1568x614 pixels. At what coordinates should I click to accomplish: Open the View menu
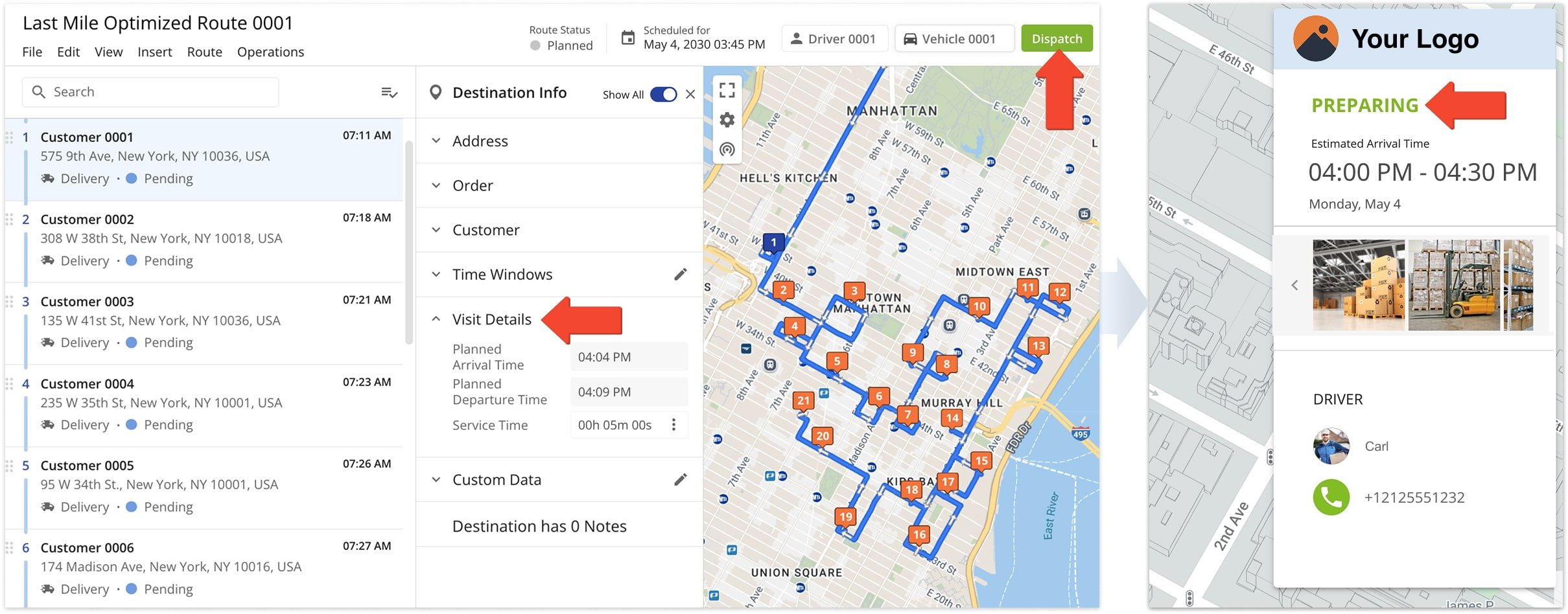108,52
